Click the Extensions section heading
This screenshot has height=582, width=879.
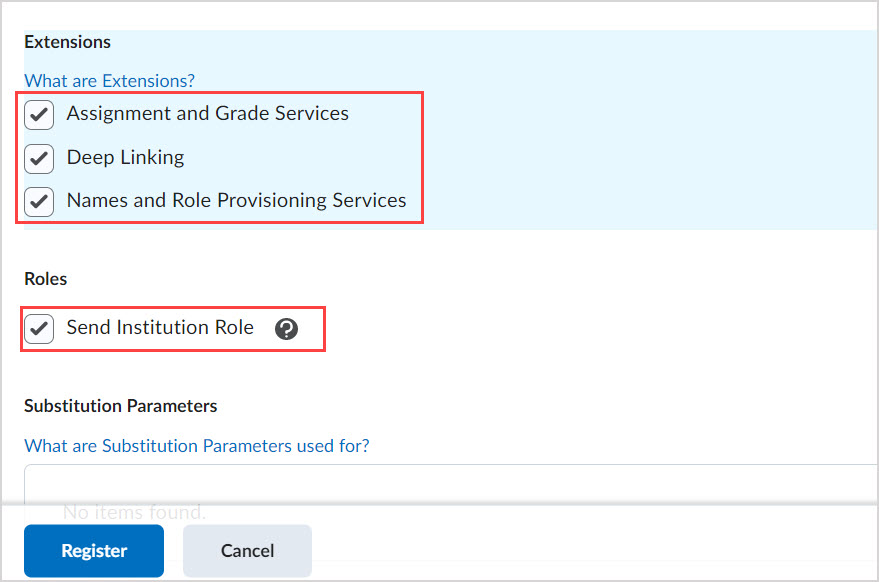pyautogui.click(x=67, y=42)
